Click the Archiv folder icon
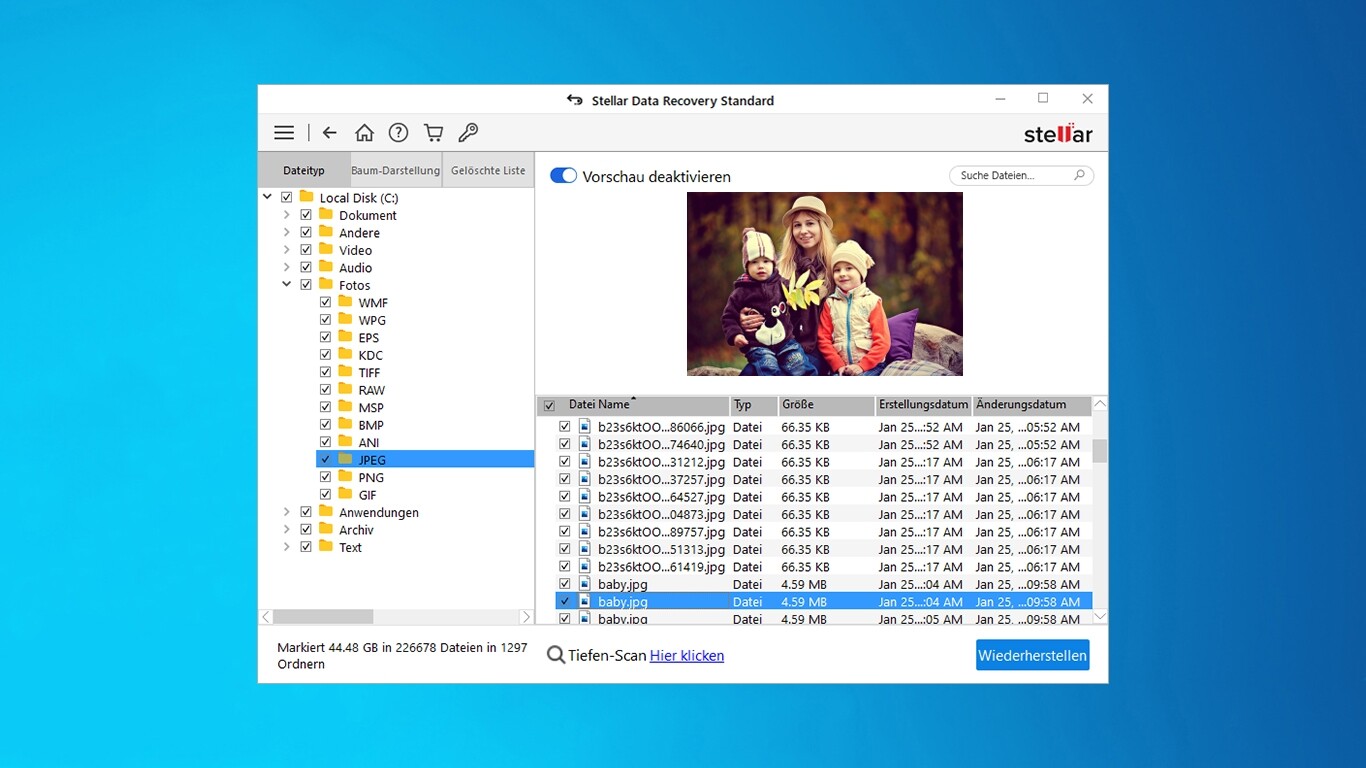This screenshot has height=768, width=1366. coord(326,529)
